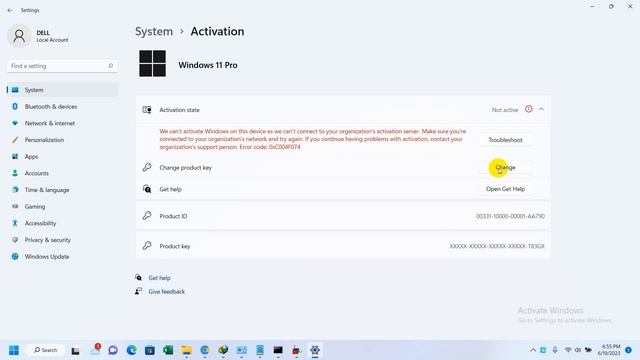The height and width of the screenshot is (360, 640).
Task: Select the Product ID value 00331-10000-00001-AA790
Action: coord(510,216)
